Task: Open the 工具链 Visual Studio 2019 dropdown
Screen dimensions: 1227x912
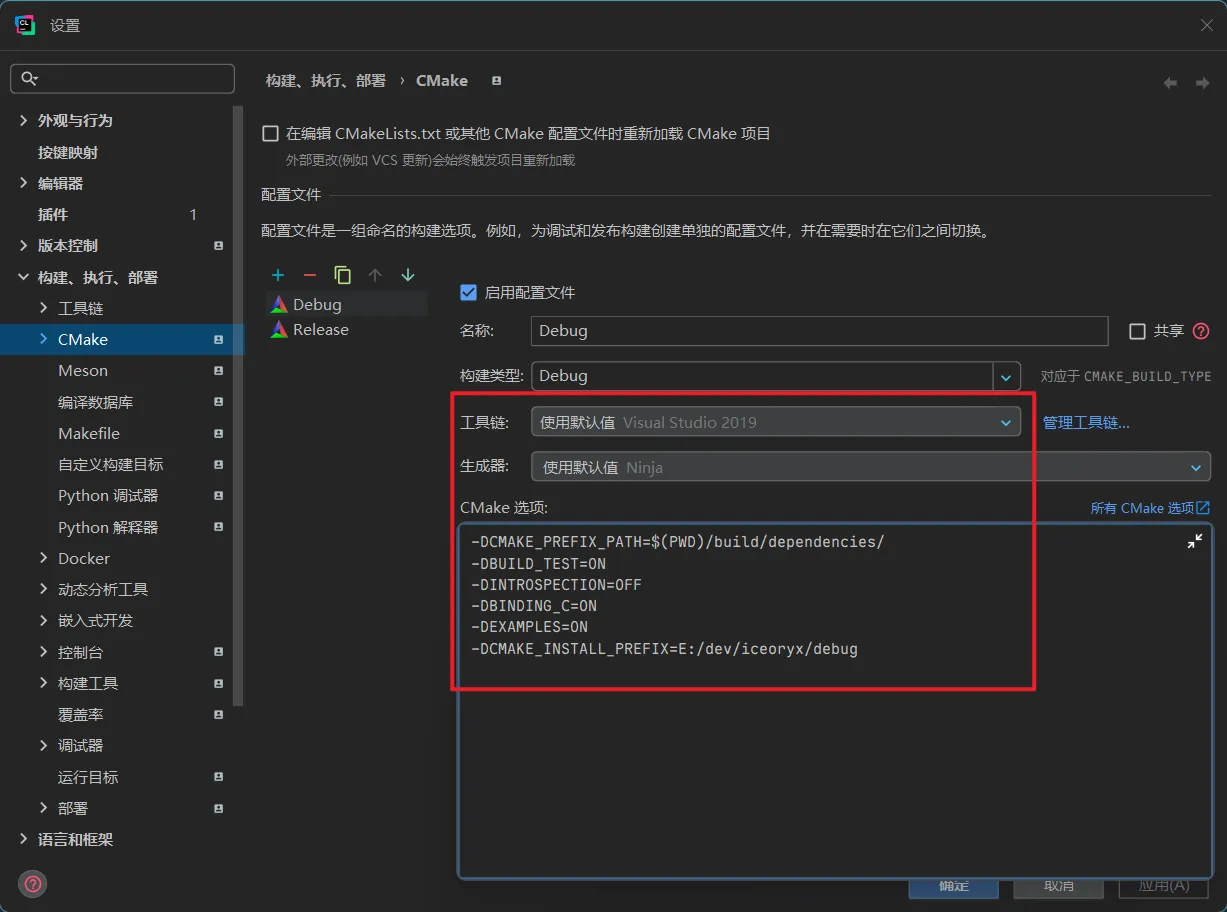Action: (x=776, y=422)
